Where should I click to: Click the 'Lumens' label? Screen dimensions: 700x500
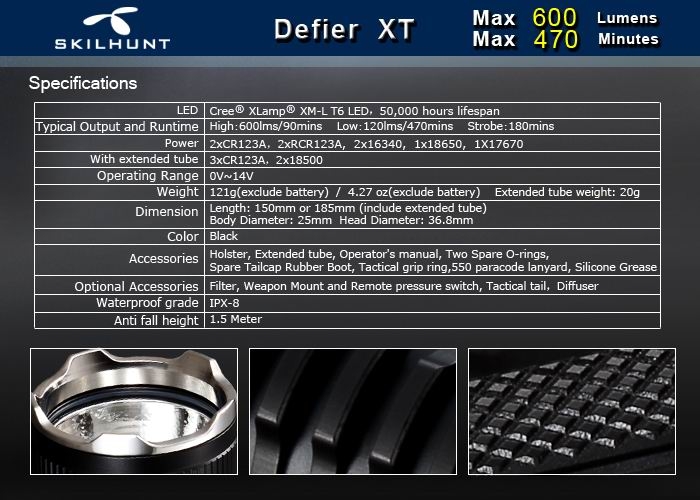[x=627, y=18]
